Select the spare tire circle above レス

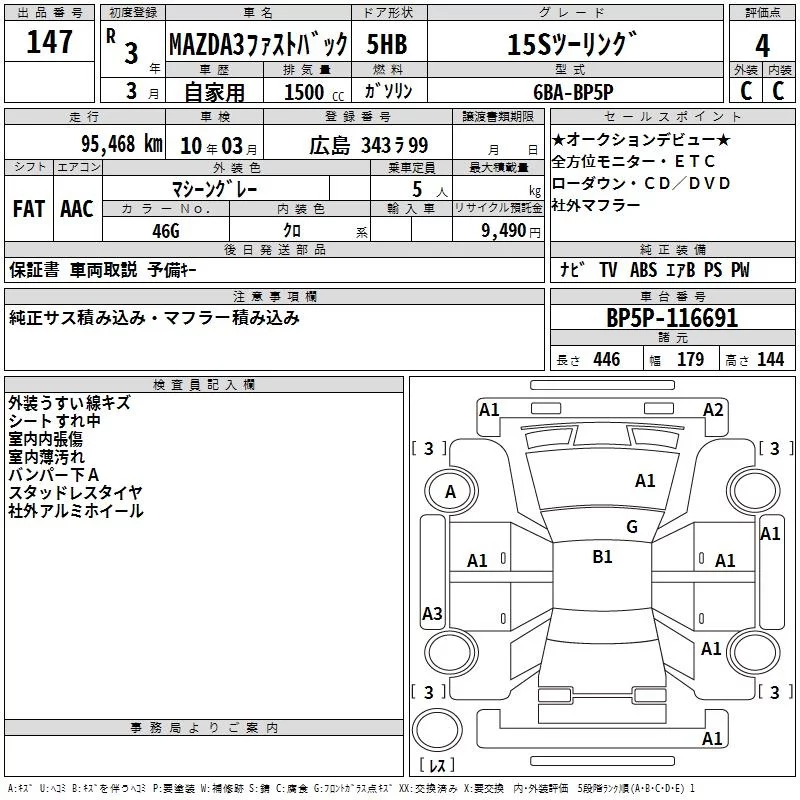[x=437, y=729]
